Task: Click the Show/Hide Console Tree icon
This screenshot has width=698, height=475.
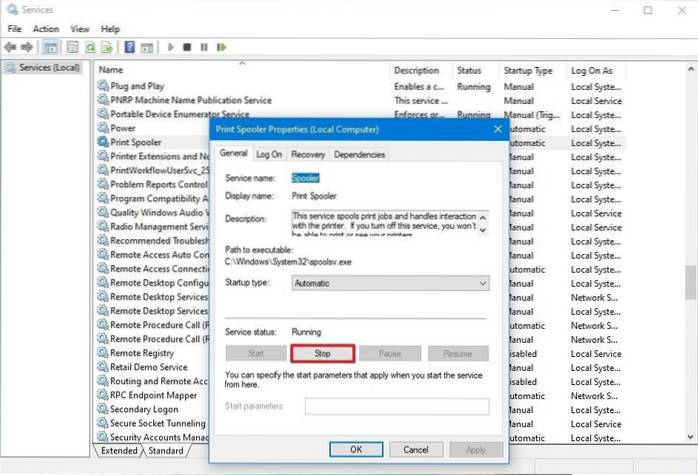Action: click(x=48, y=46)
